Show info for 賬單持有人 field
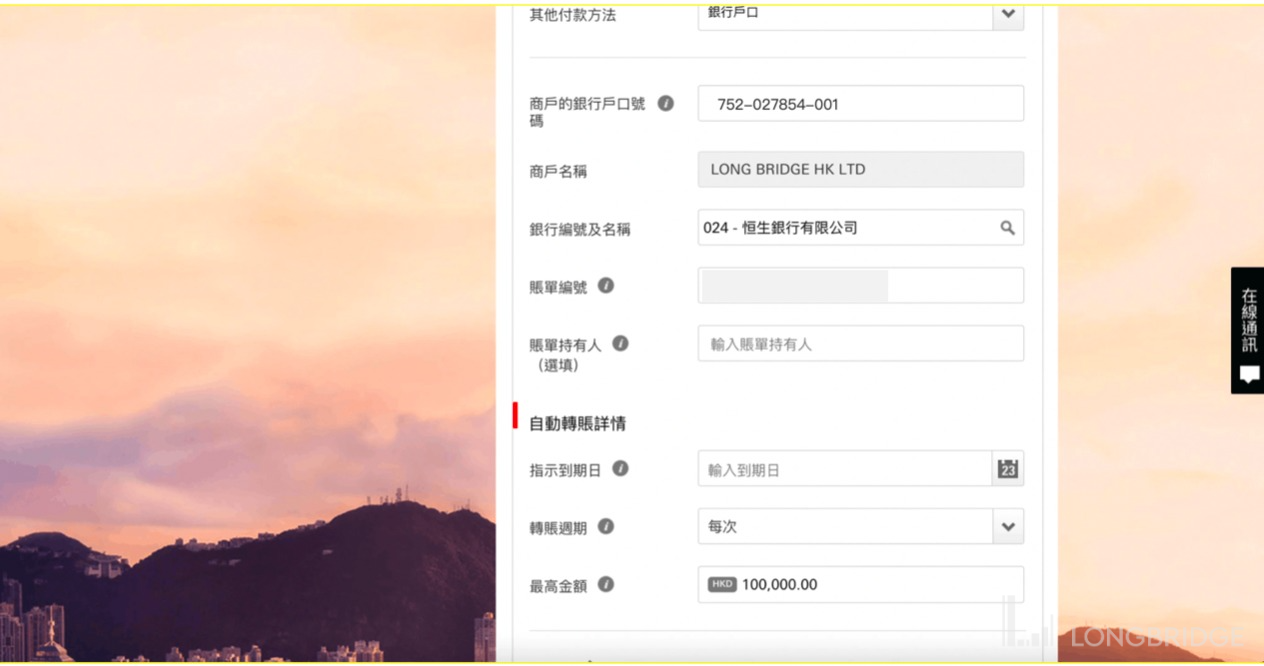The height and width of the screenshot is (666, 1264). (x=620, y=344)
